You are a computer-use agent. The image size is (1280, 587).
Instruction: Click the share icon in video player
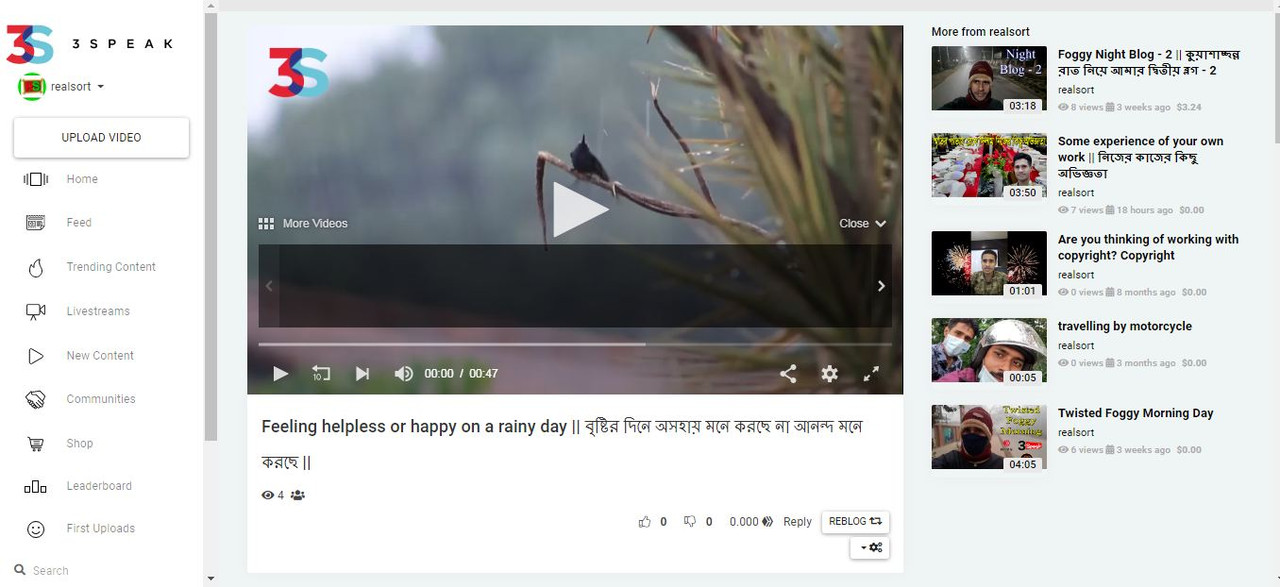pyautogui.click(x=788, y=373)
